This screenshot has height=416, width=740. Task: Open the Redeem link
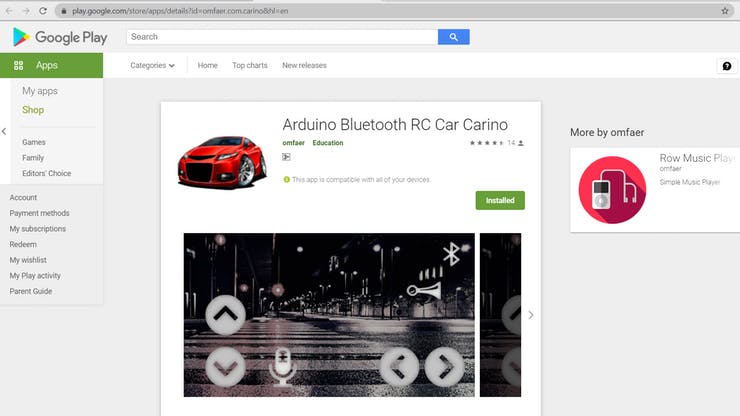(x=23, y=244)
